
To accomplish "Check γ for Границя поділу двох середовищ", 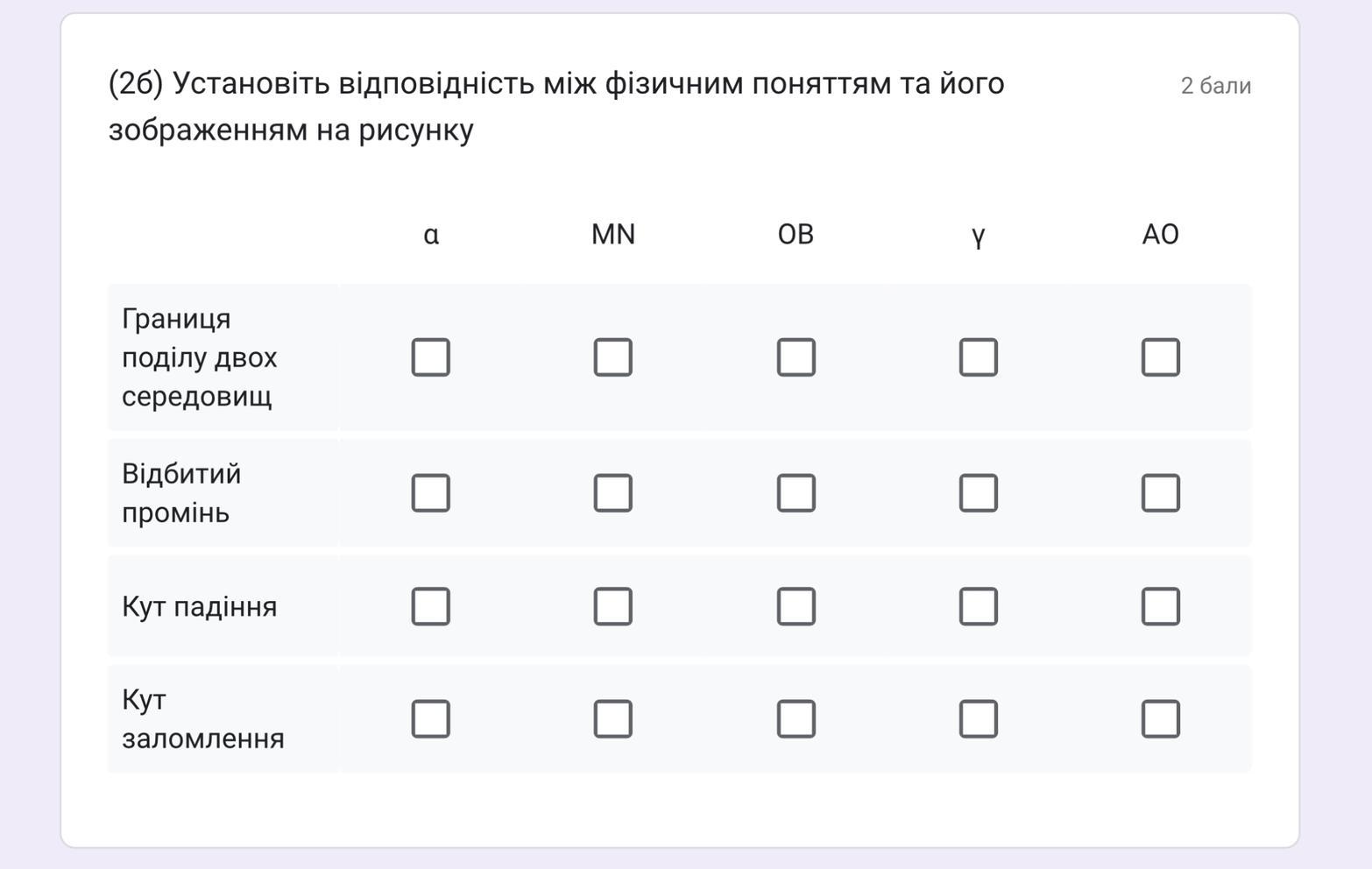I will tap(979, 357).
